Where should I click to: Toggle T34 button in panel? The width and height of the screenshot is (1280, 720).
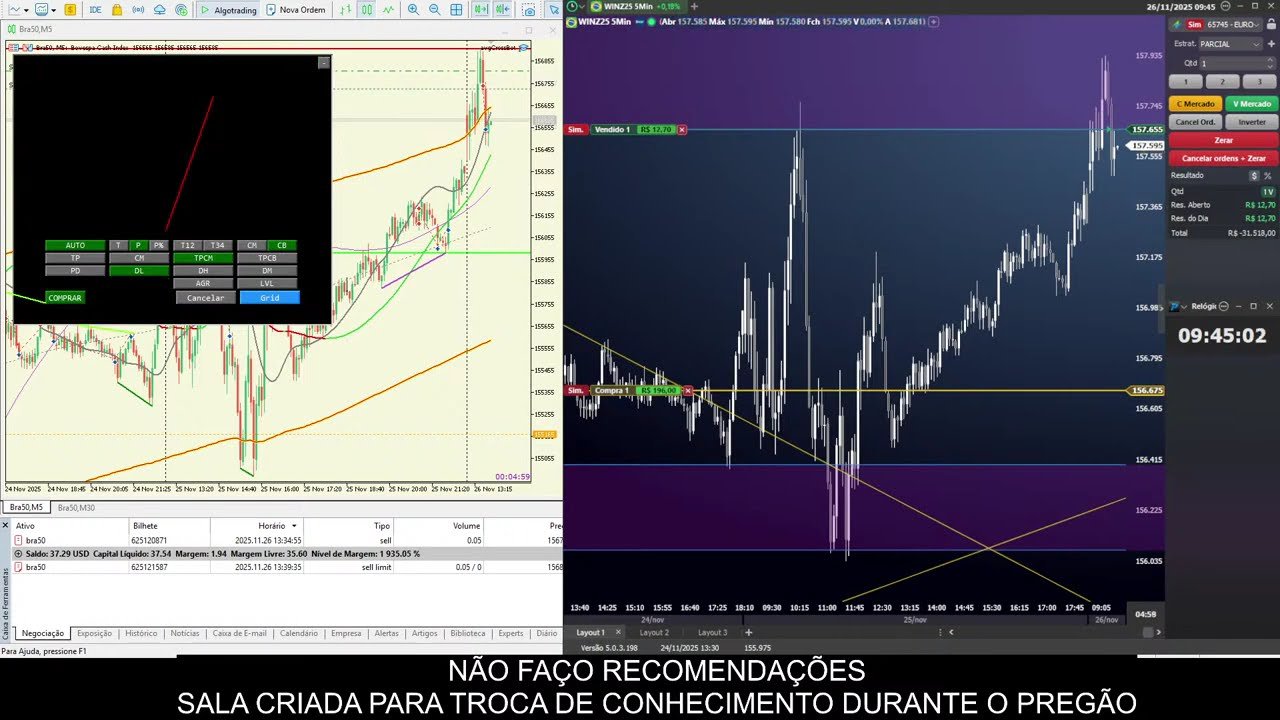point(217,245)
